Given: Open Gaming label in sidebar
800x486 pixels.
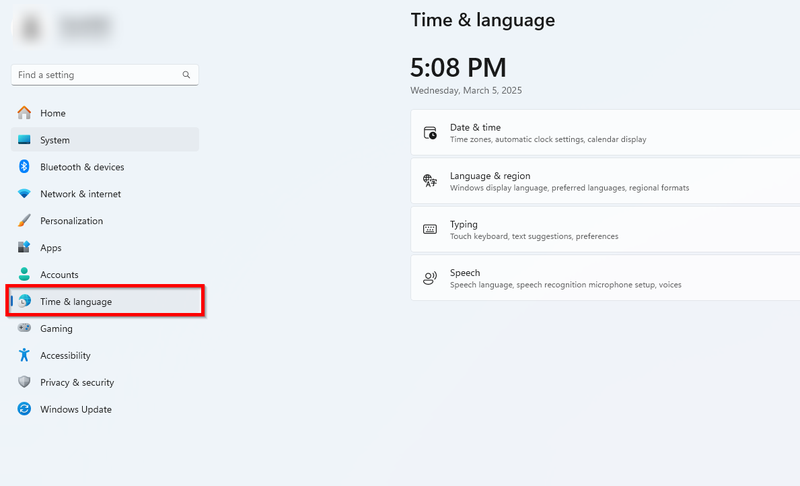Looking at the screenshot, I should click(56, 329).
